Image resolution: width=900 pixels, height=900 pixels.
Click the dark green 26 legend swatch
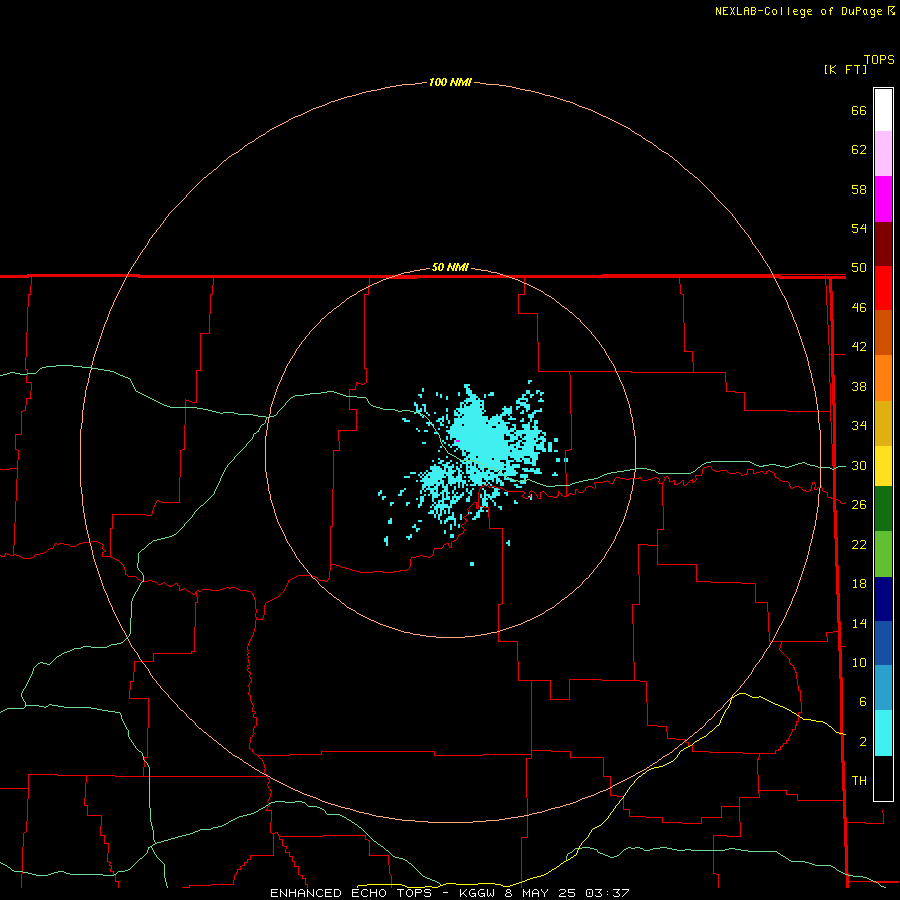[x=883, y=509]
